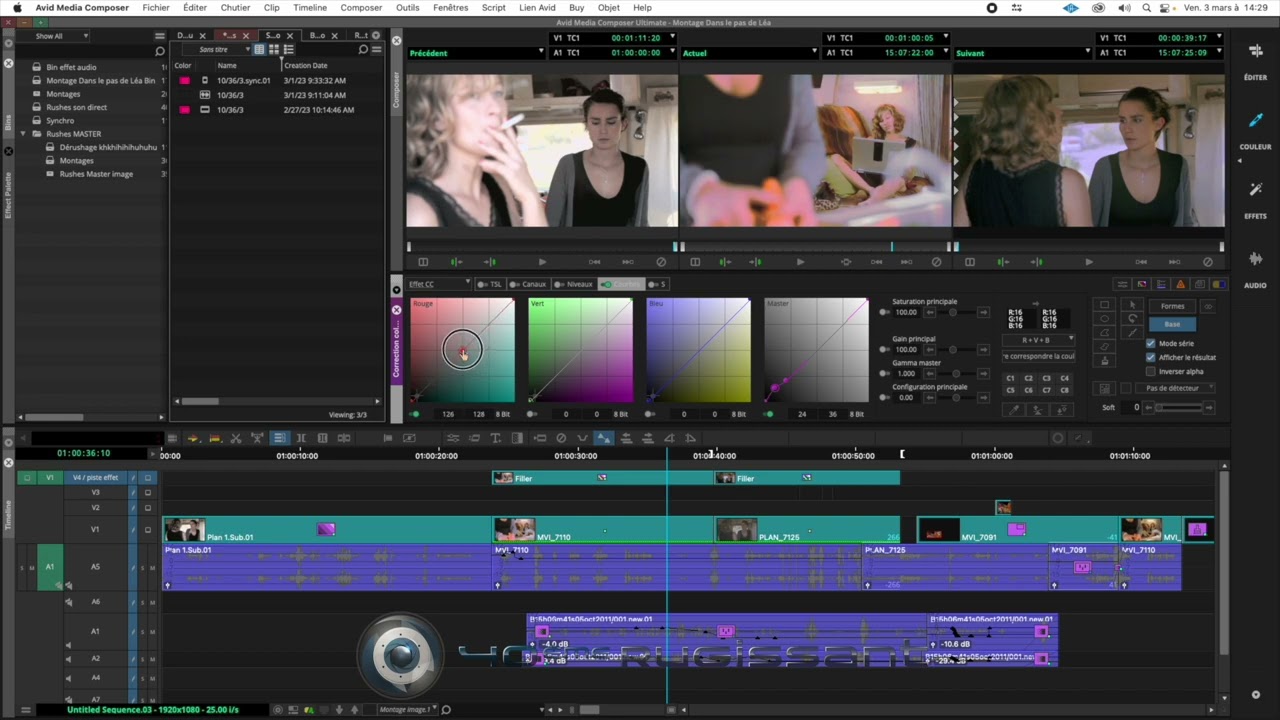Open the Composer menu

[x=361, y=8]
